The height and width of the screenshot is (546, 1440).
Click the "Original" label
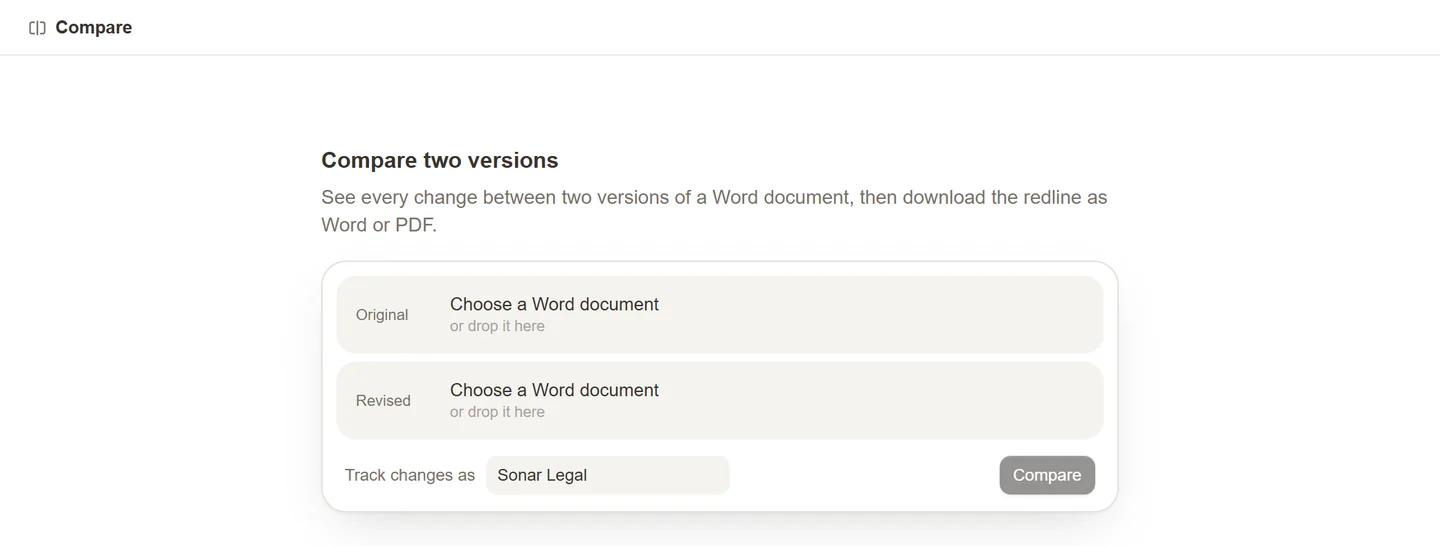coord(382,315)
